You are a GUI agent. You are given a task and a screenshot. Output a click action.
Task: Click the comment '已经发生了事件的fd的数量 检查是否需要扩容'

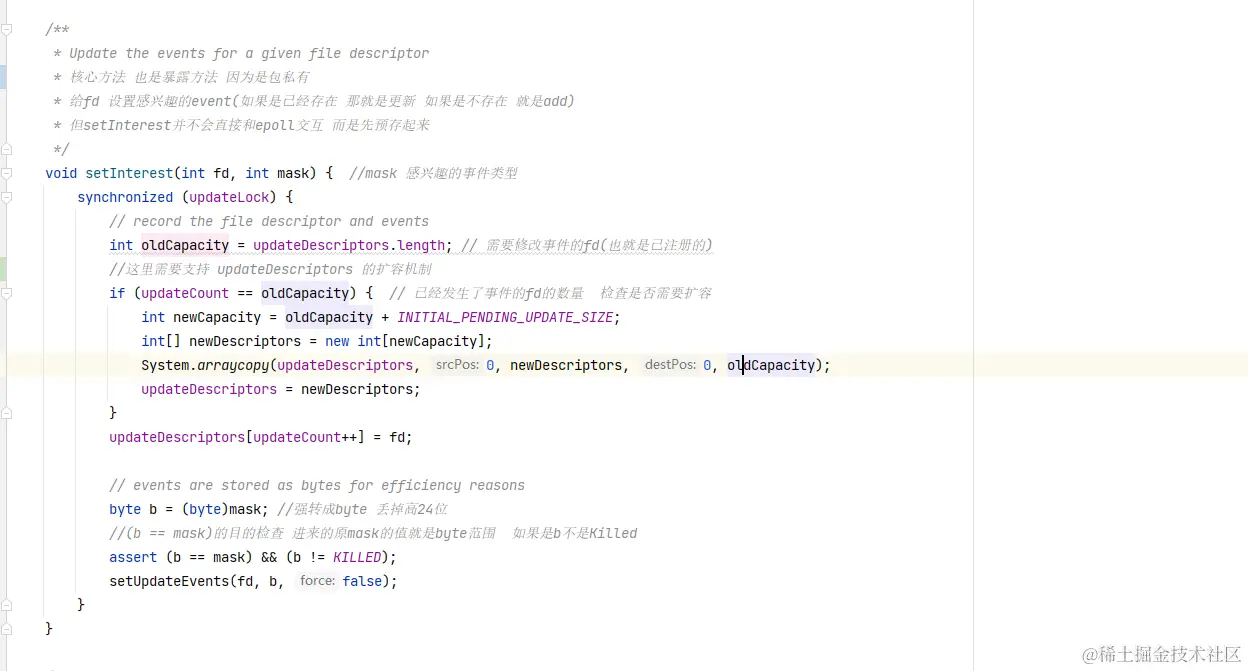point(563,293)
